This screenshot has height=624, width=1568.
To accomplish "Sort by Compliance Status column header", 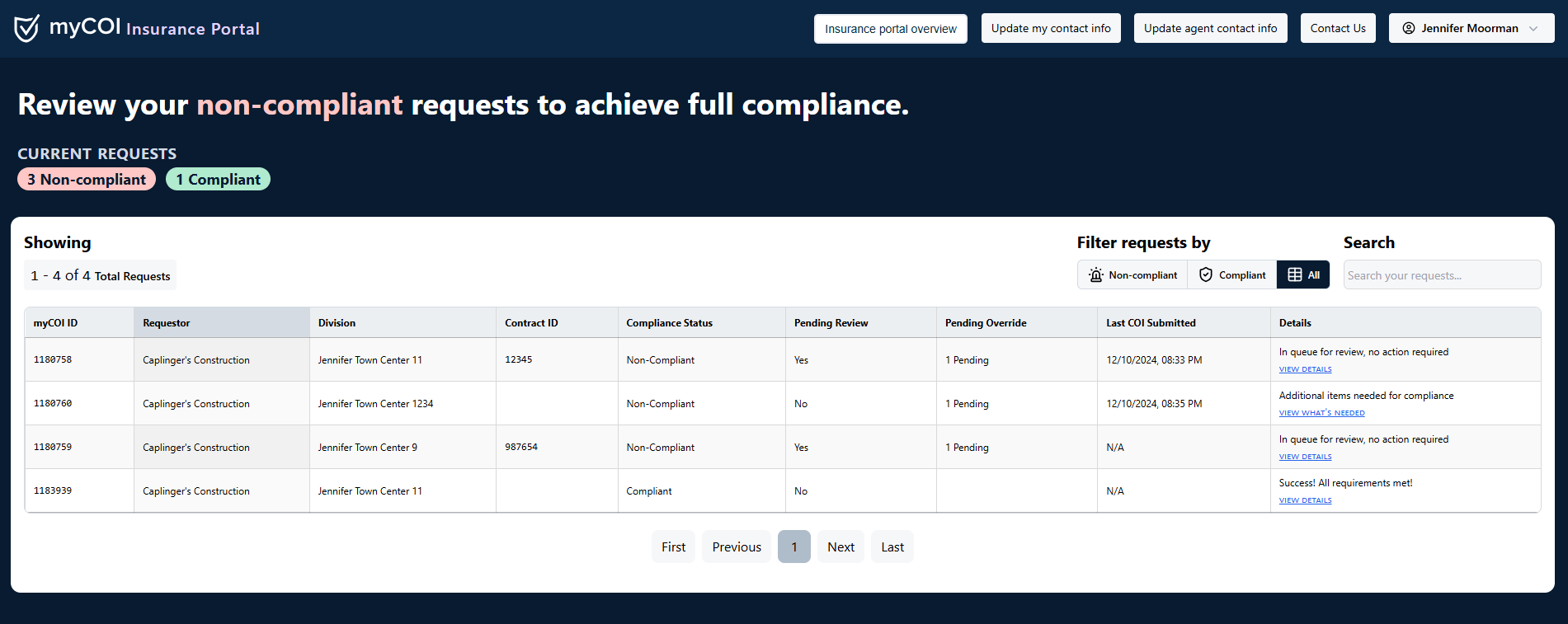I will (x=701, y=322).
